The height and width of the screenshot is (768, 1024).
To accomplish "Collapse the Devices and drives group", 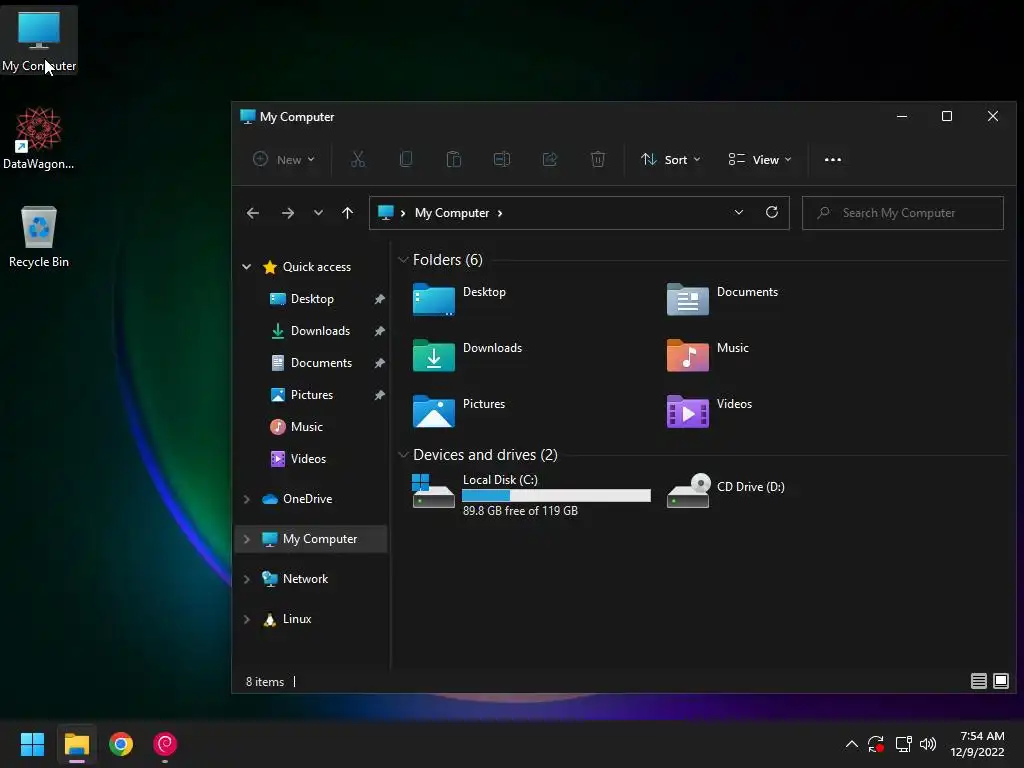I will click(403, 455).
